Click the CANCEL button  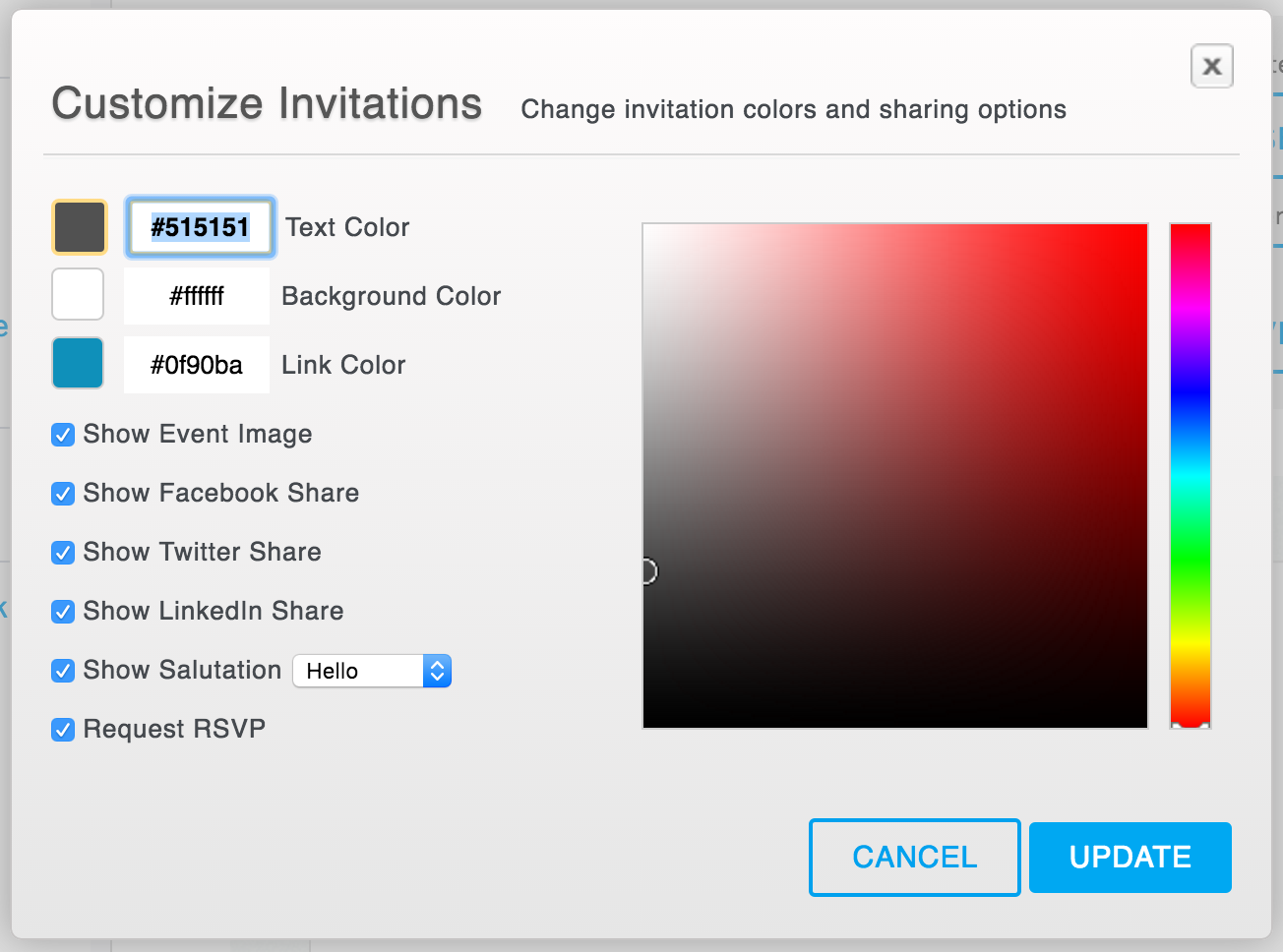click(x=915, y=858)
